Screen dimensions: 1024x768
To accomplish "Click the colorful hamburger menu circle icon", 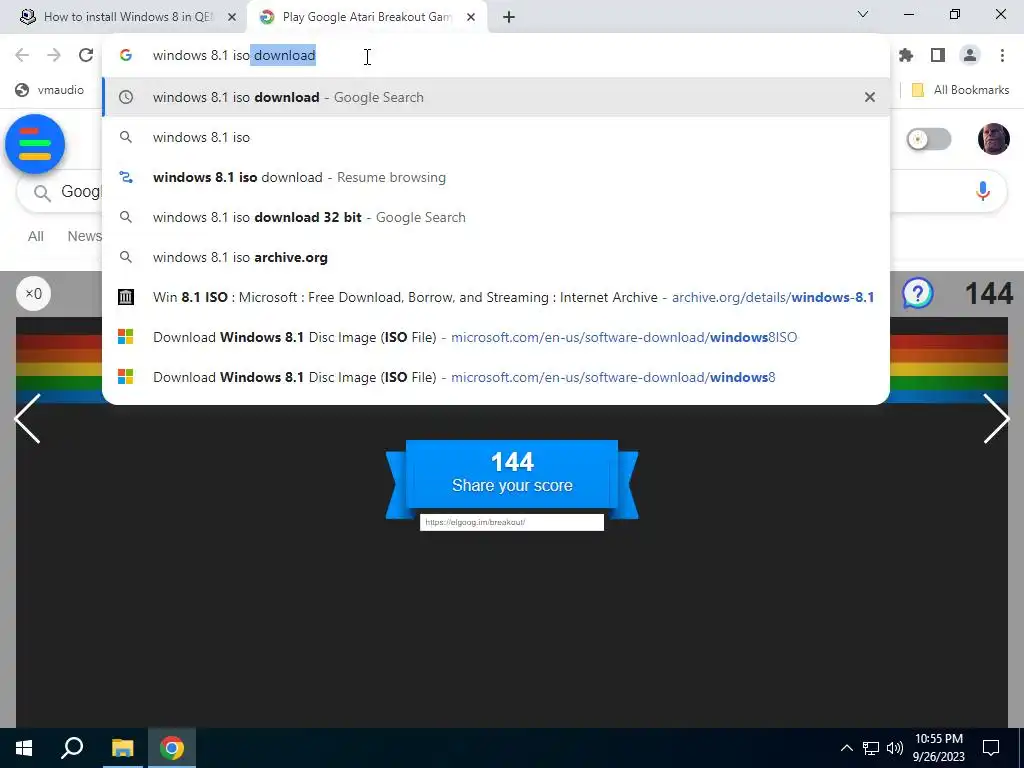I will (35, 144).
